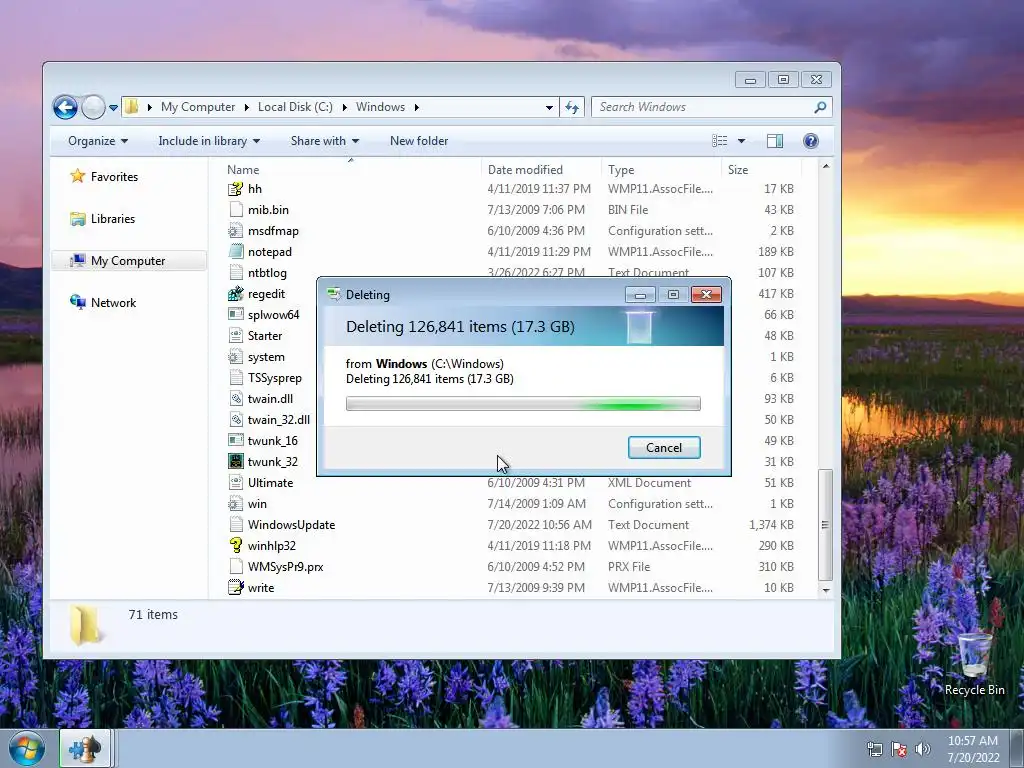
Task: Select the Starter file icon
Action: point(235,336)
